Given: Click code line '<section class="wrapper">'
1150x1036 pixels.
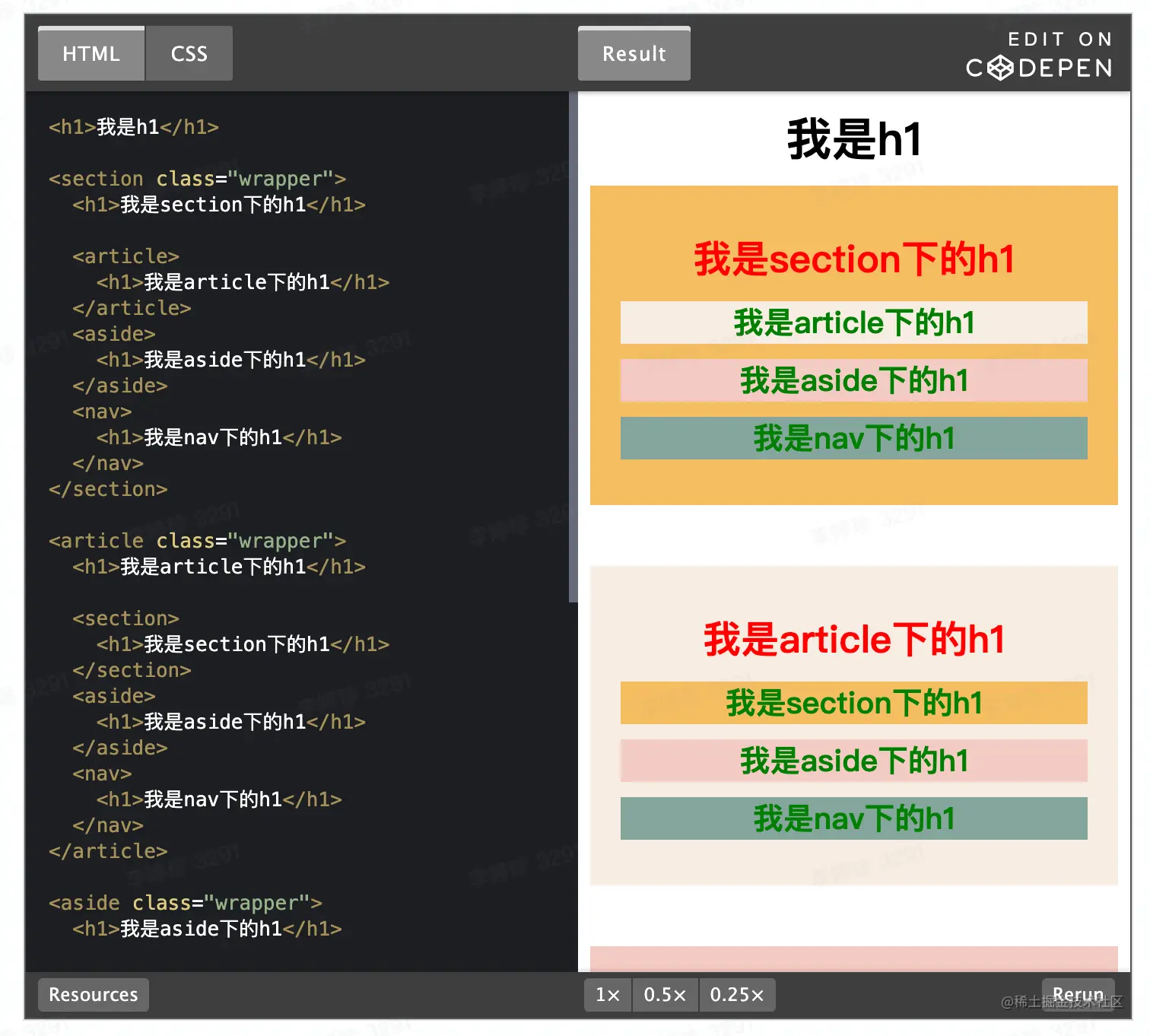Looking at the screenshot, I should pyautogui.click(x=198, y=179).
